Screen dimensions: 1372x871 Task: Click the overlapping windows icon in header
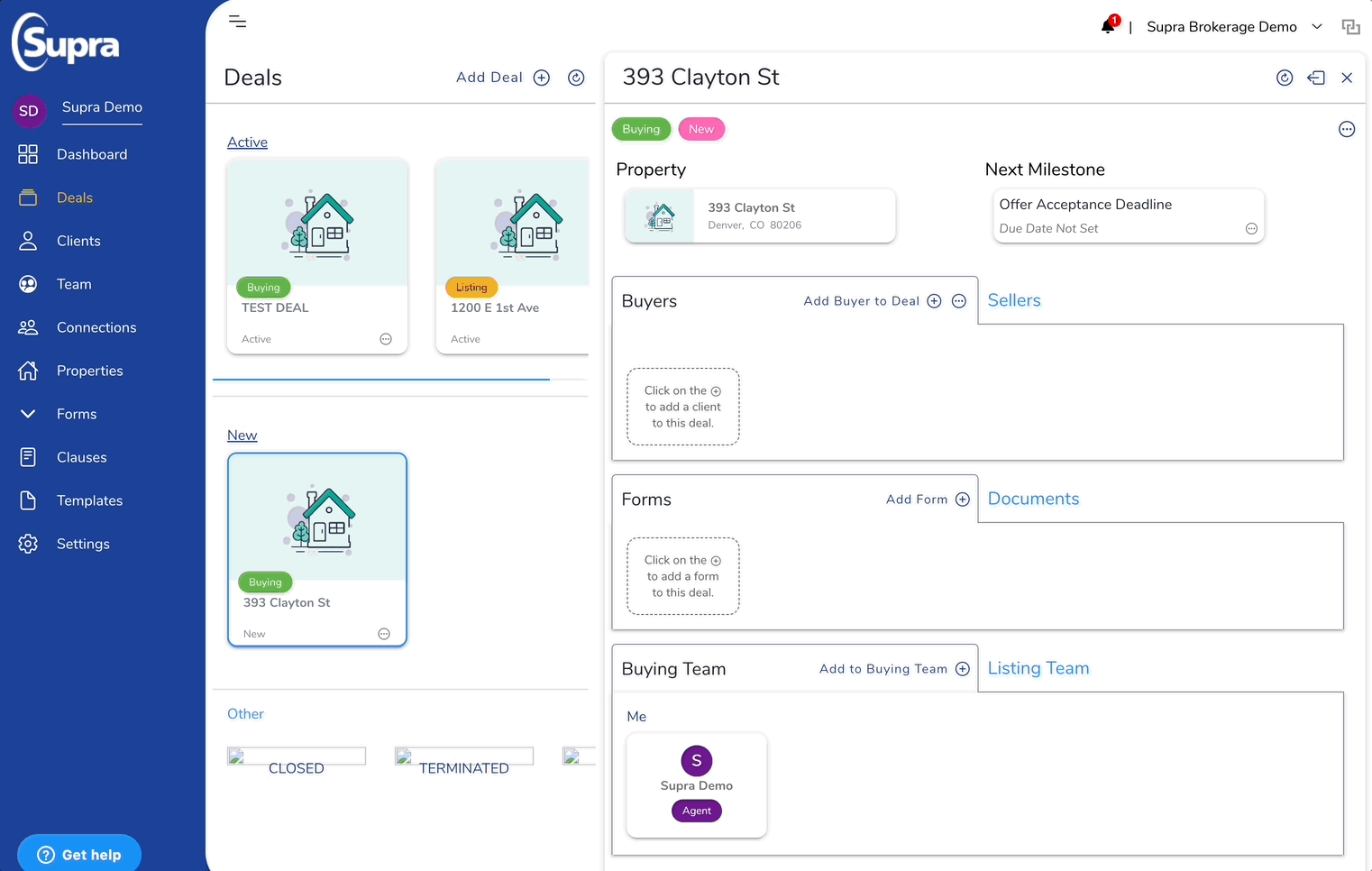1350,27
